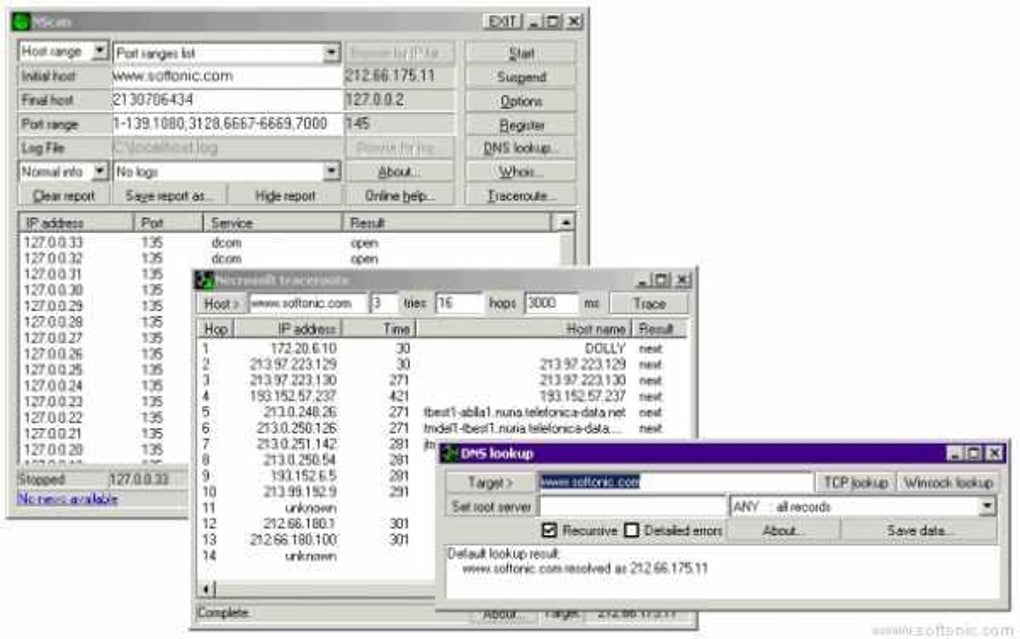The image size is (1020, 639).
Task: Click the EXIT button
Action: pos(502,21)
